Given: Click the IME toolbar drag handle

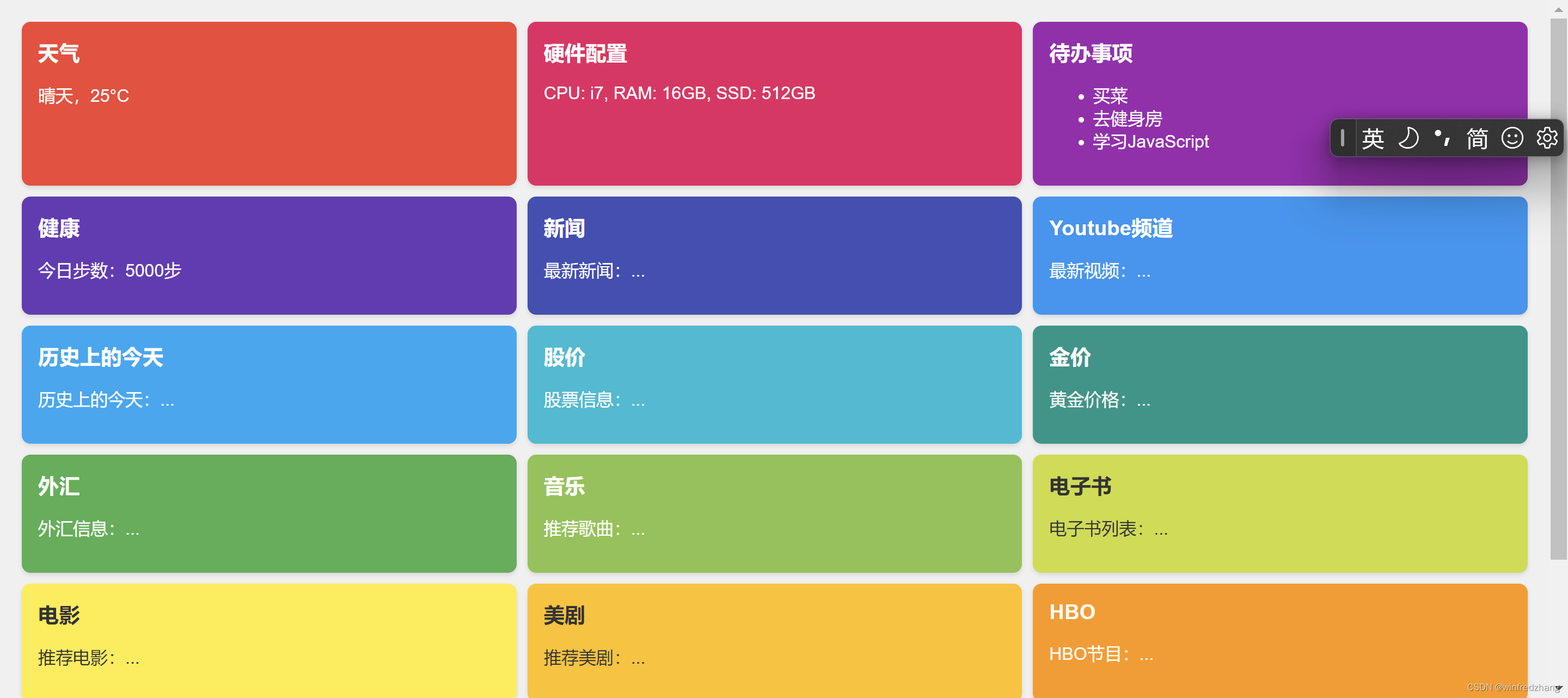Looking at the screenshot, I should pyautogui.click(x=1342, y=138).
